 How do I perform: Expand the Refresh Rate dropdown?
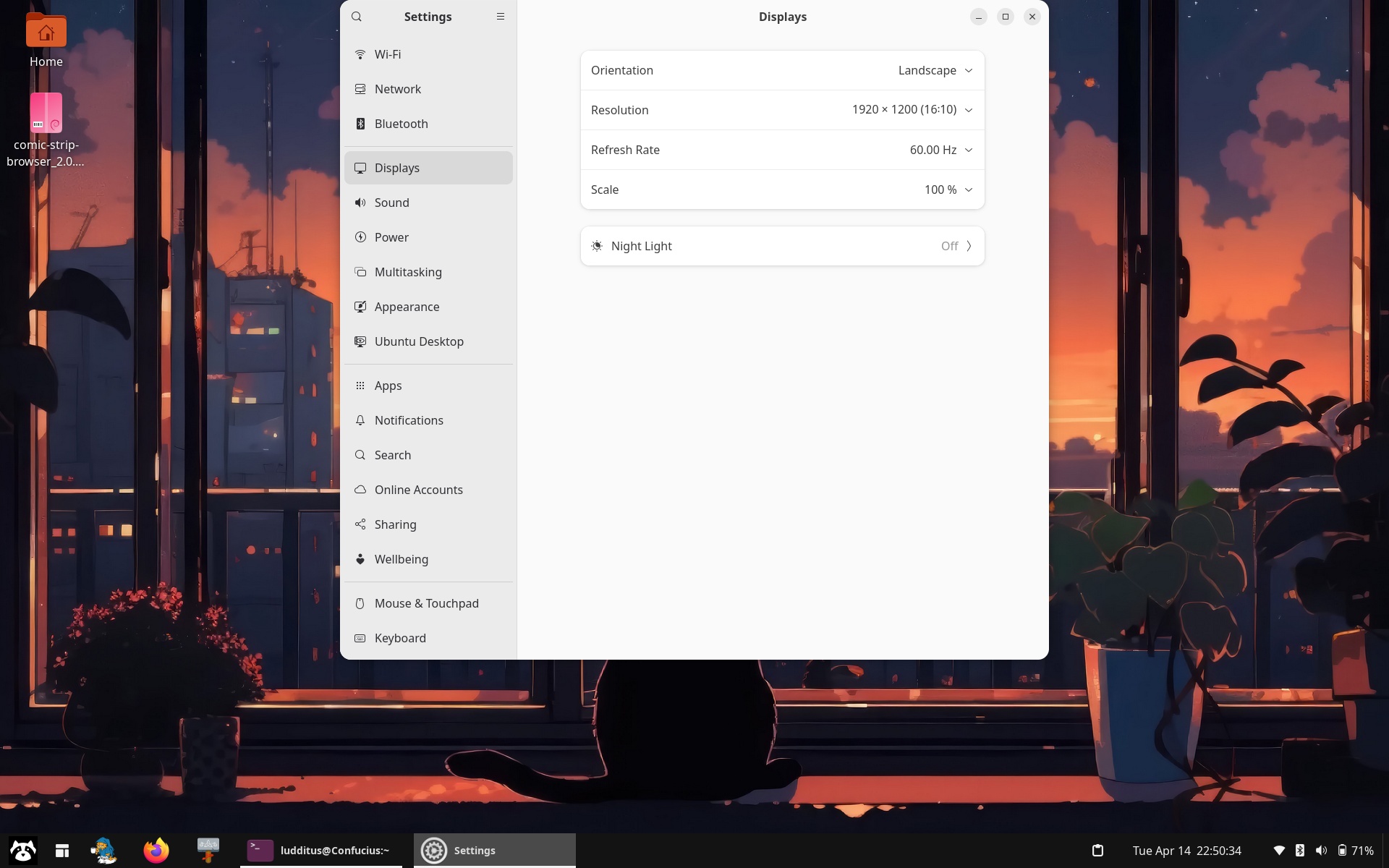[x=940, y=150]
